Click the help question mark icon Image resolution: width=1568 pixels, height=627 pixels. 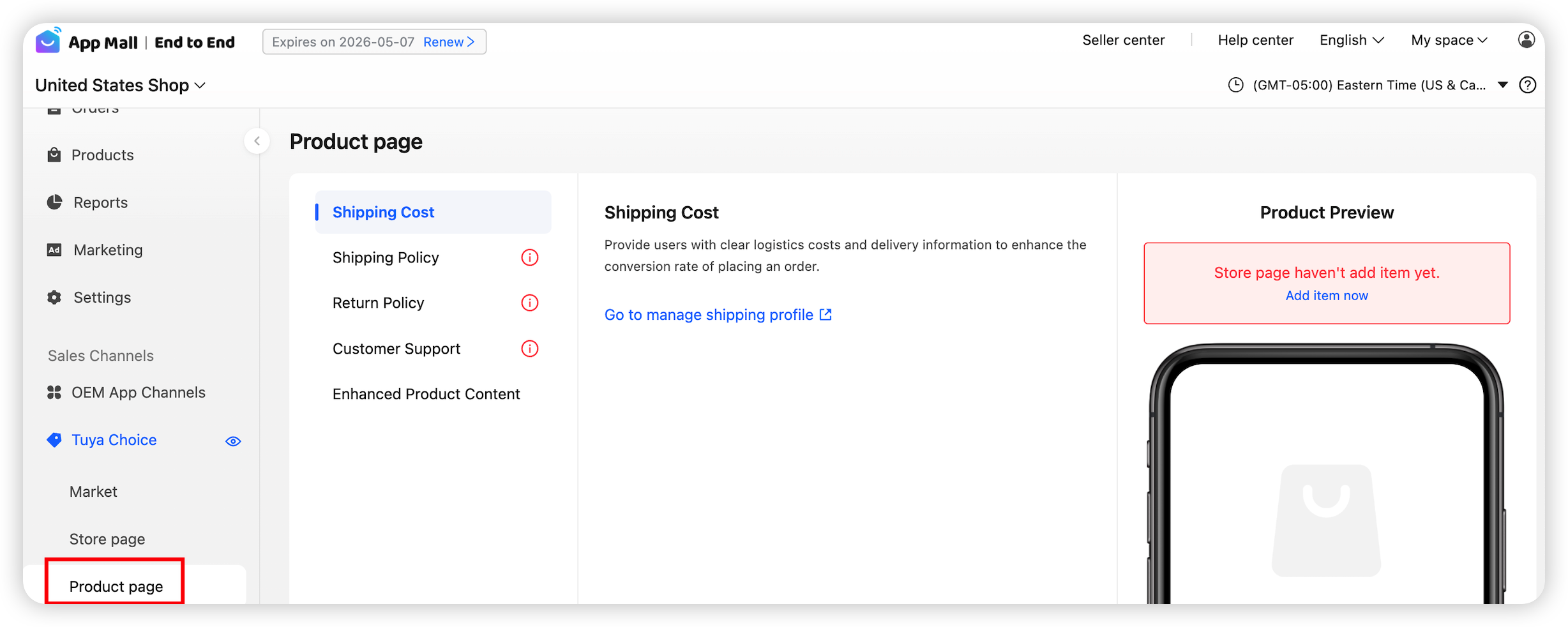(x=1527, y=85)
